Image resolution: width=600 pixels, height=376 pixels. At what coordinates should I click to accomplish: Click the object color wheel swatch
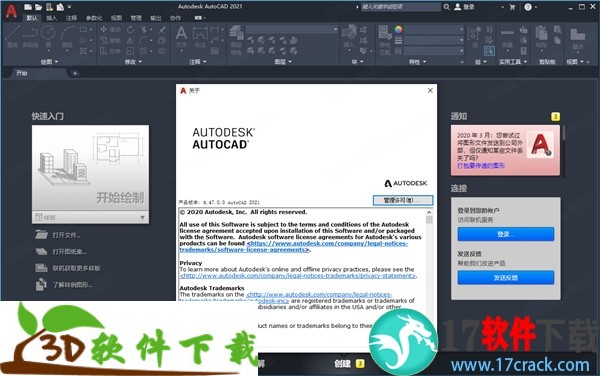(398, 29)
